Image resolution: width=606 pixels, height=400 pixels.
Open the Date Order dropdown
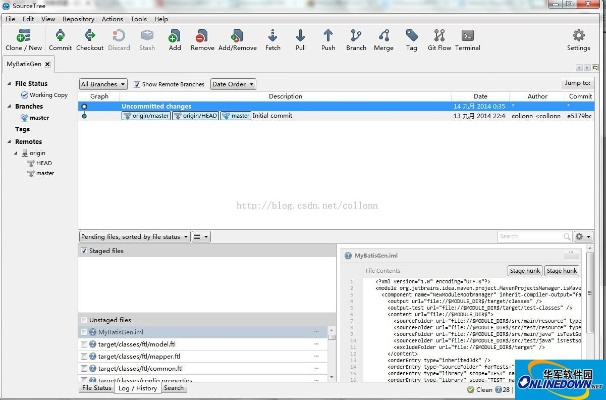(x=232, y=84)
